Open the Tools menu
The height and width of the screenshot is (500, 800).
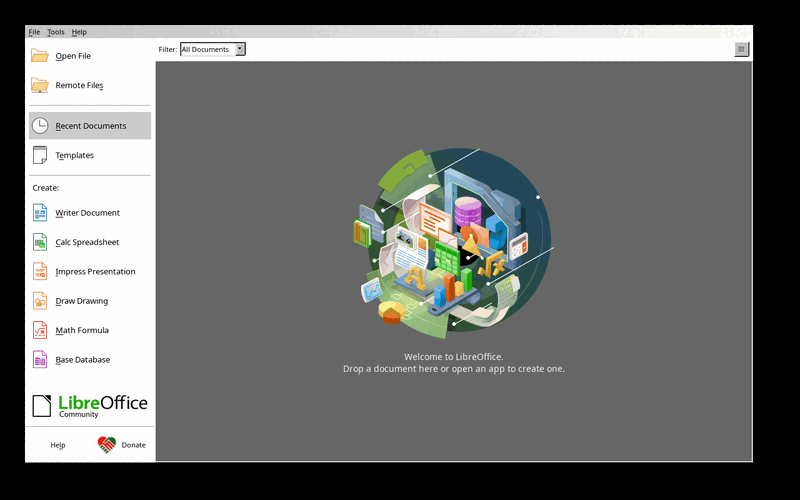56,32
